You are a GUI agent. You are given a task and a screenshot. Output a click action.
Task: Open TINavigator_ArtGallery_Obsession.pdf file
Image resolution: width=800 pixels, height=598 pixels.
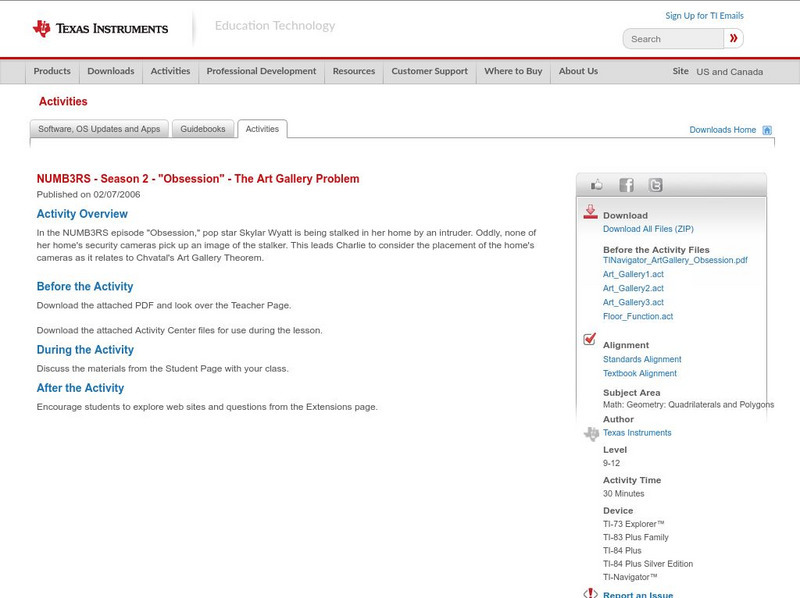[675, 260]
